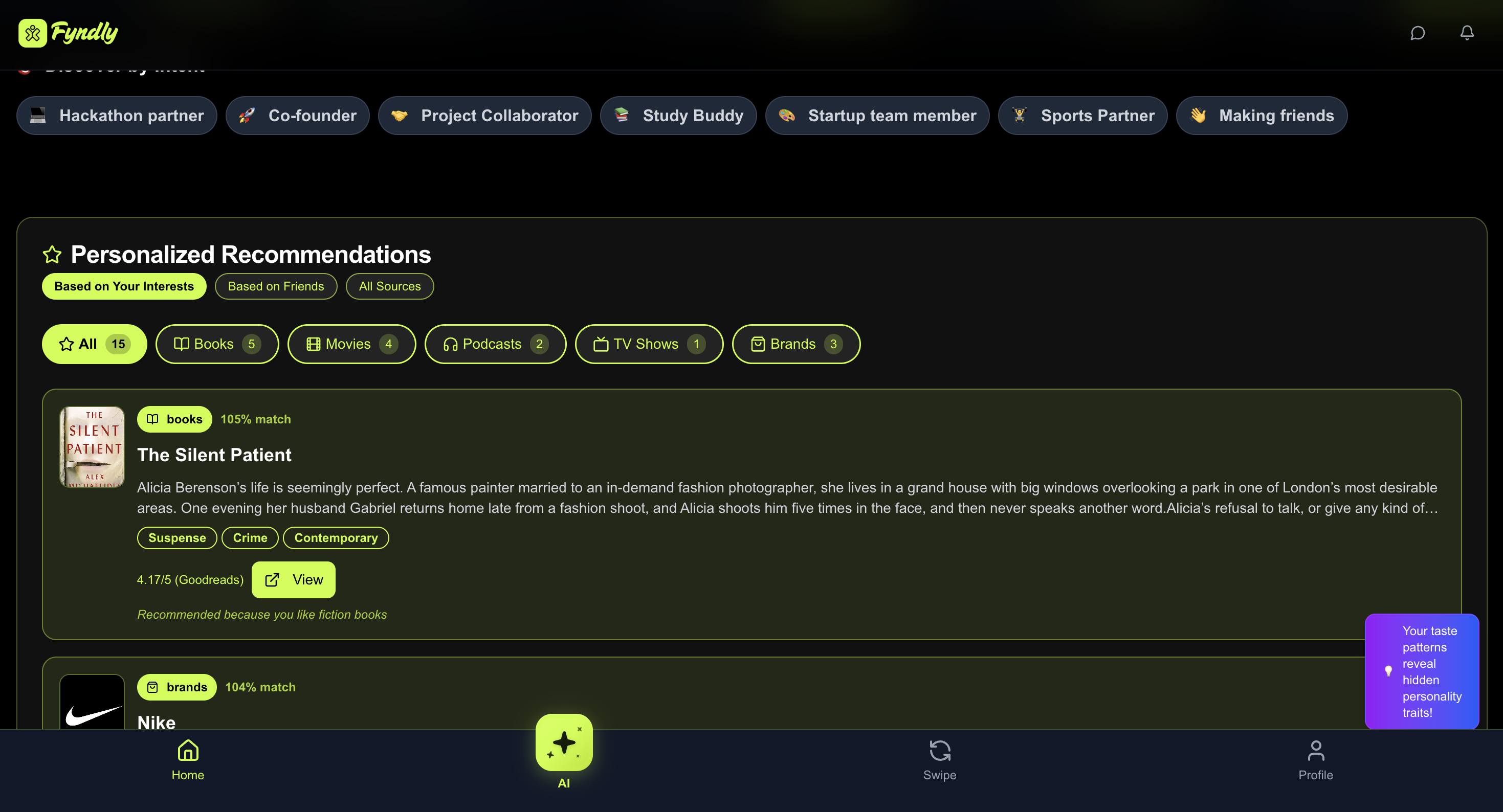Click the lightbulb taste patterns popup
This screenshot has height=812, width=1503.
pos(1421,671)
